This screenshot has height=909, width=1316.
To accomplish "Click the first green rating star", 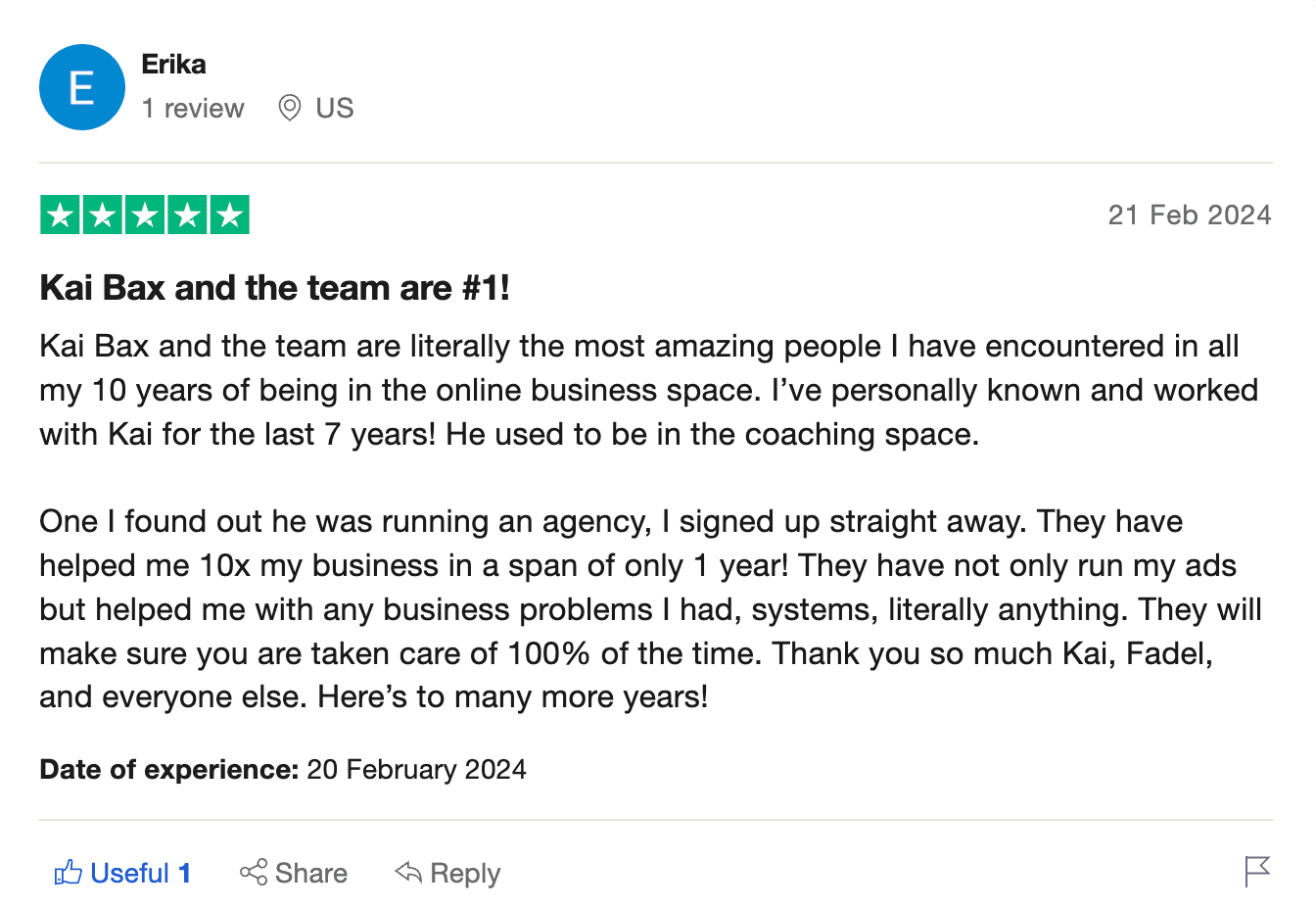I will [60, 215].
